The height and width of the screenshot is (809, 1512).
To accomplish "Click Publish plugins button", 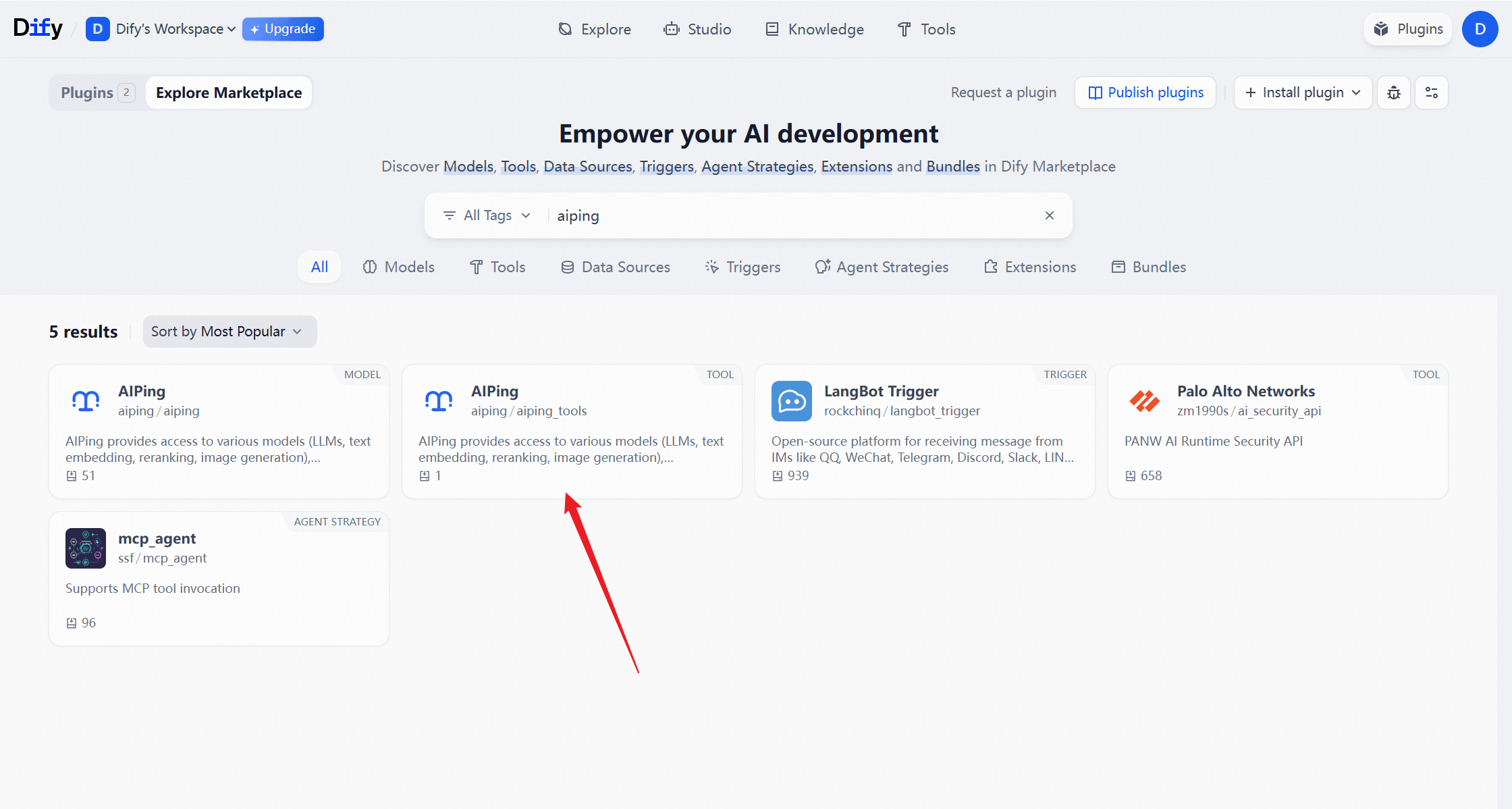I will click(1145, 93).
